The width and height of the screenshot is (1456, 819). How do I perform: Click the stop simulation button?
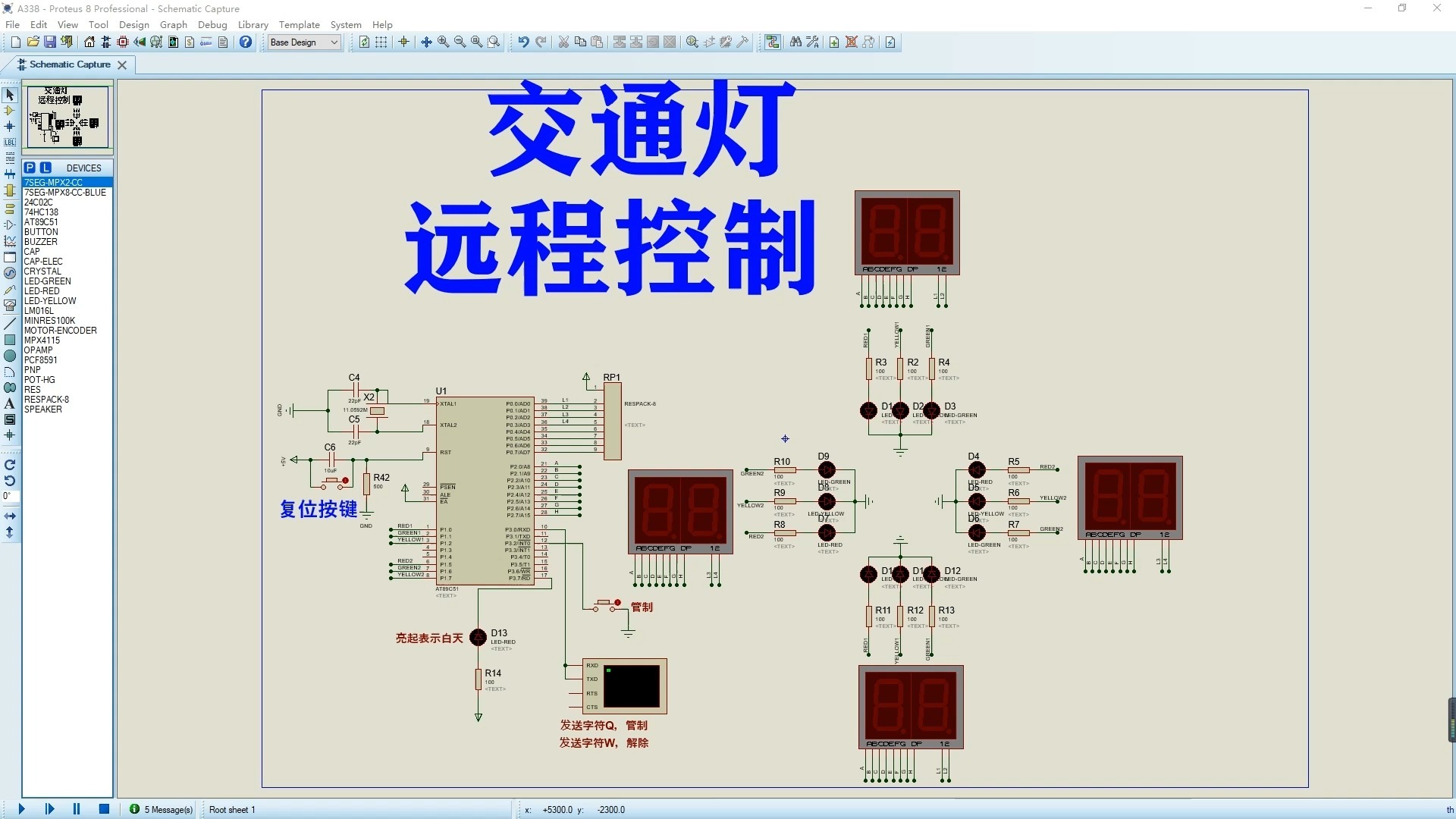point(103,809)
